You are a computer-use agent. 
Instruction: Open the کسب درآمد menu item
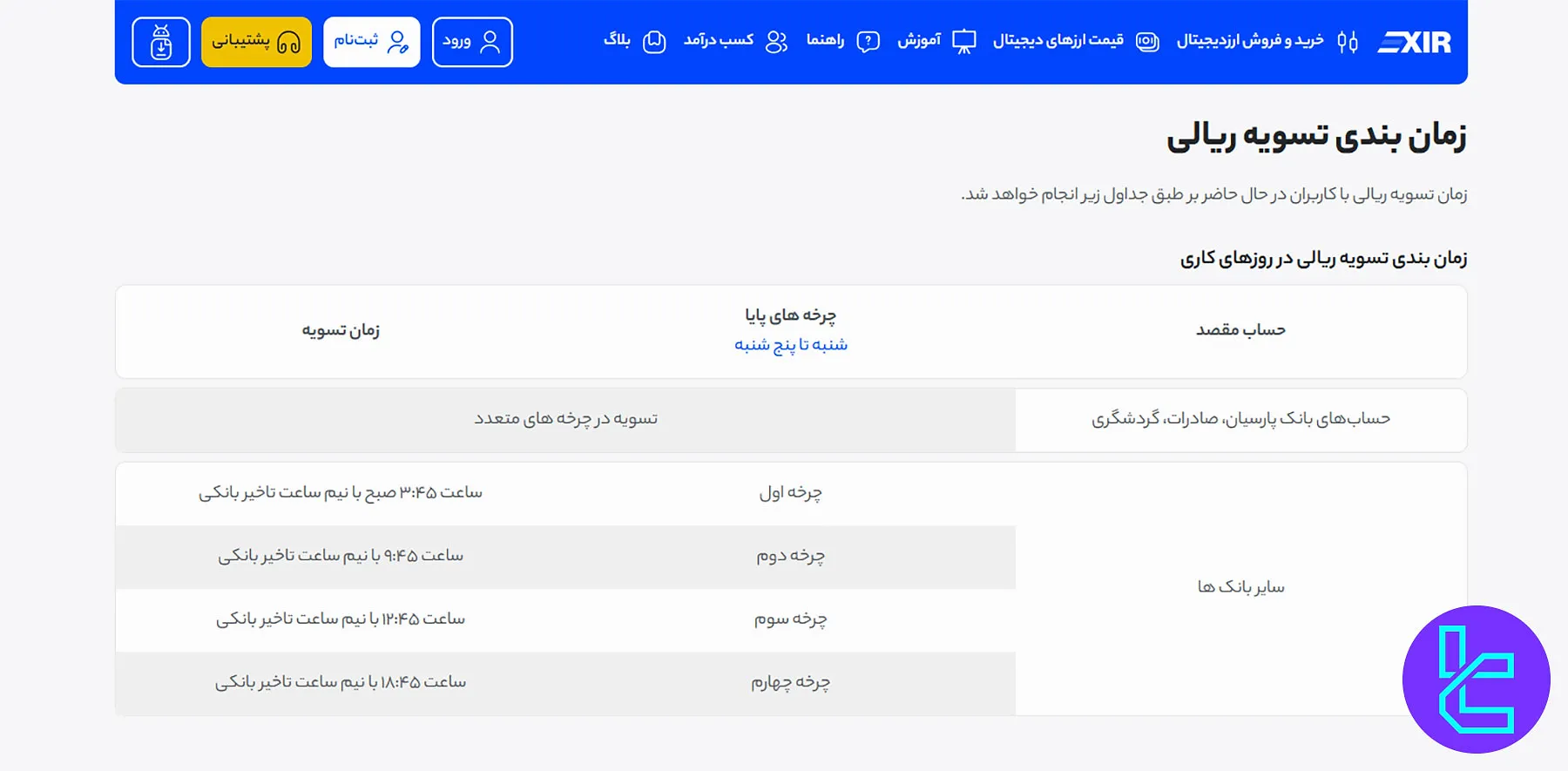pyautogui.click(x=719, y=41)
